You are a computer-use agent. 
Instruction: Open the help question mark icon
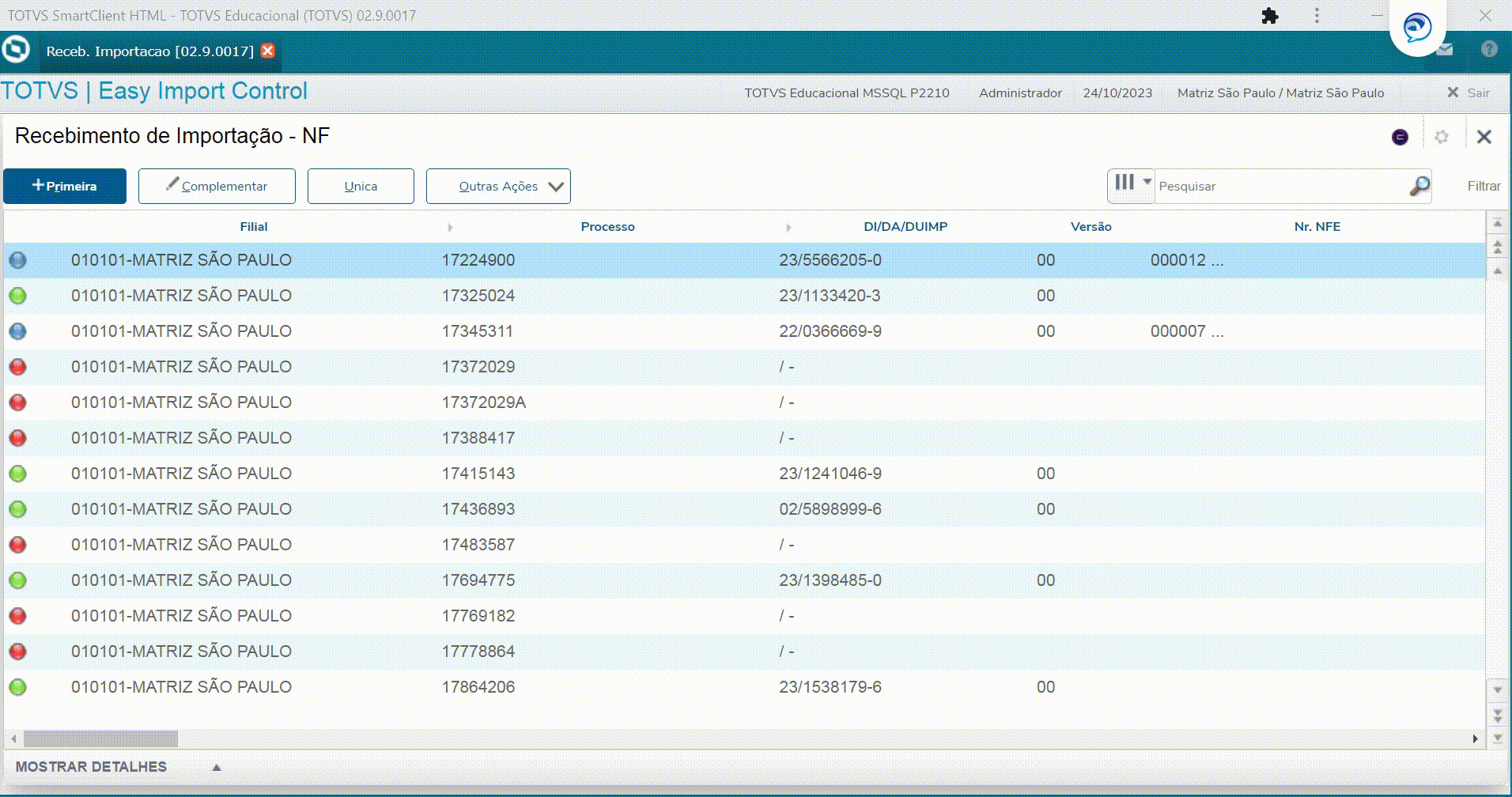[1489, 49]
